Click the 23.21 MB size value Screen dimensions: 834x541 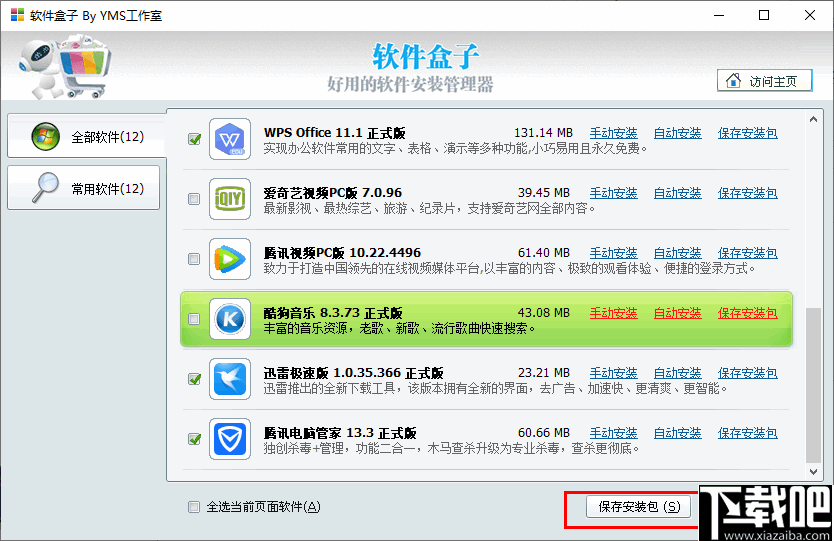point(544,373)
